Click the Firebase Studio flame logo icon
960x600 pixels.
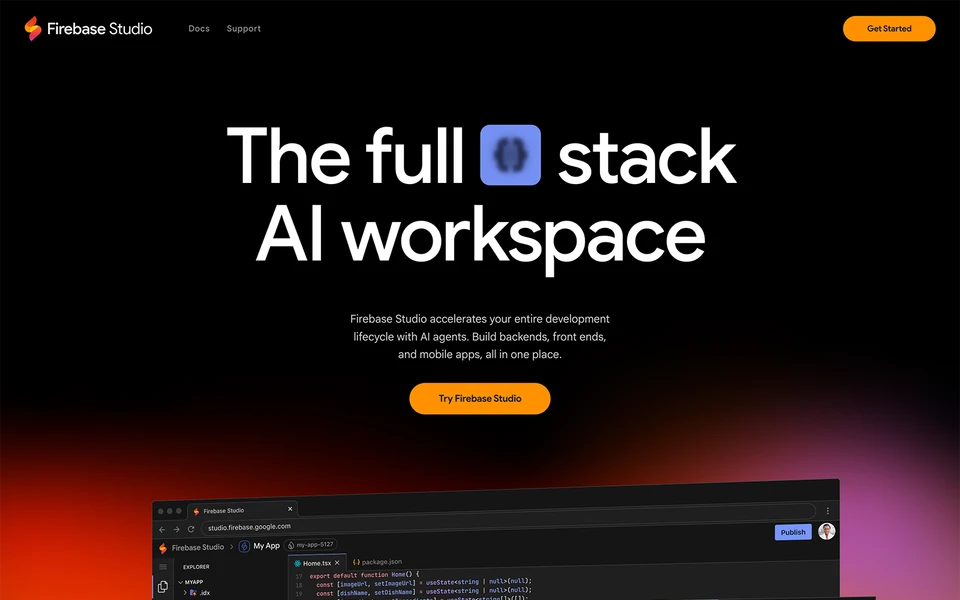point(33,28)
